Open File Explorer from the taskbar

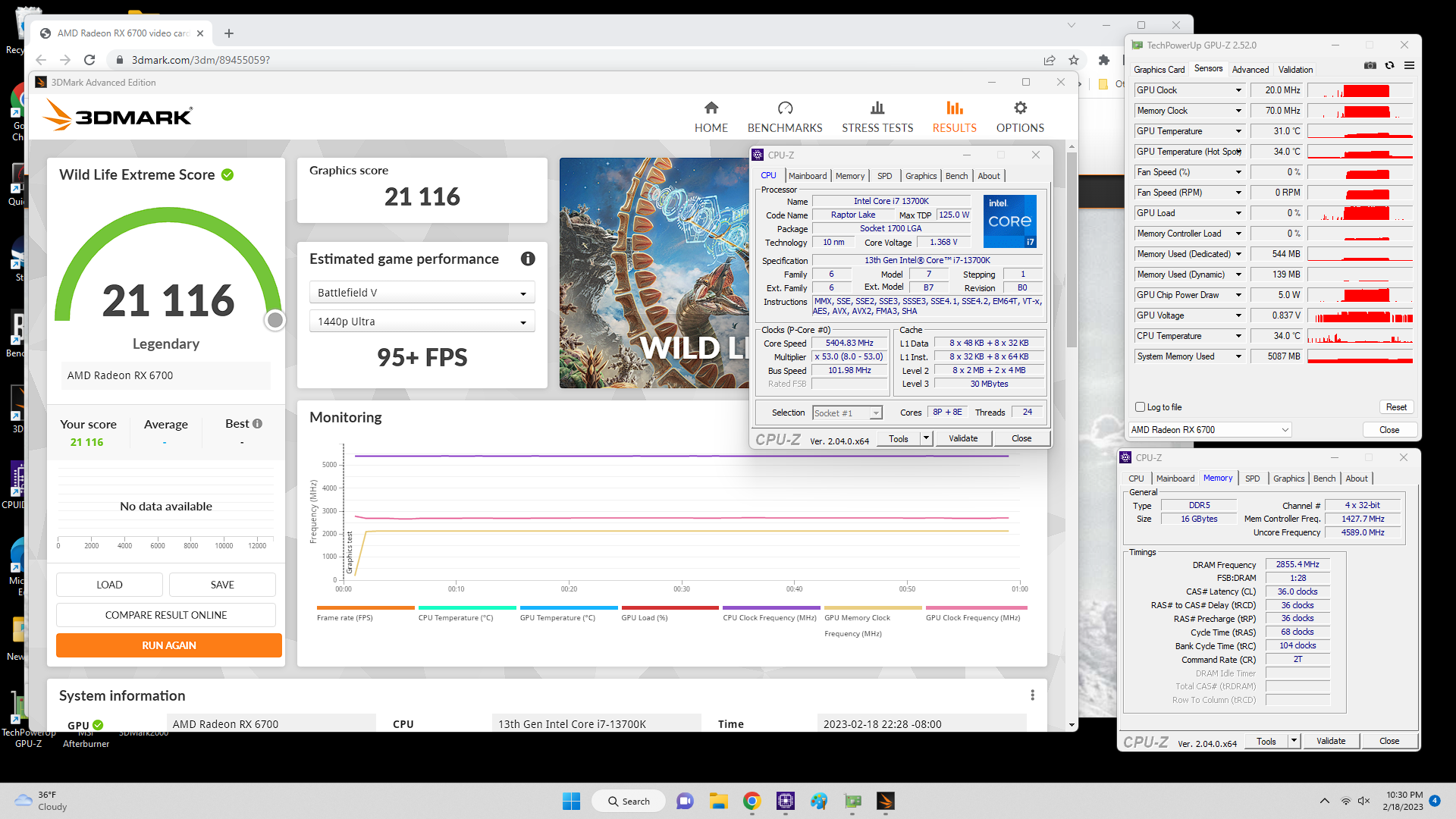click(718, 801)
